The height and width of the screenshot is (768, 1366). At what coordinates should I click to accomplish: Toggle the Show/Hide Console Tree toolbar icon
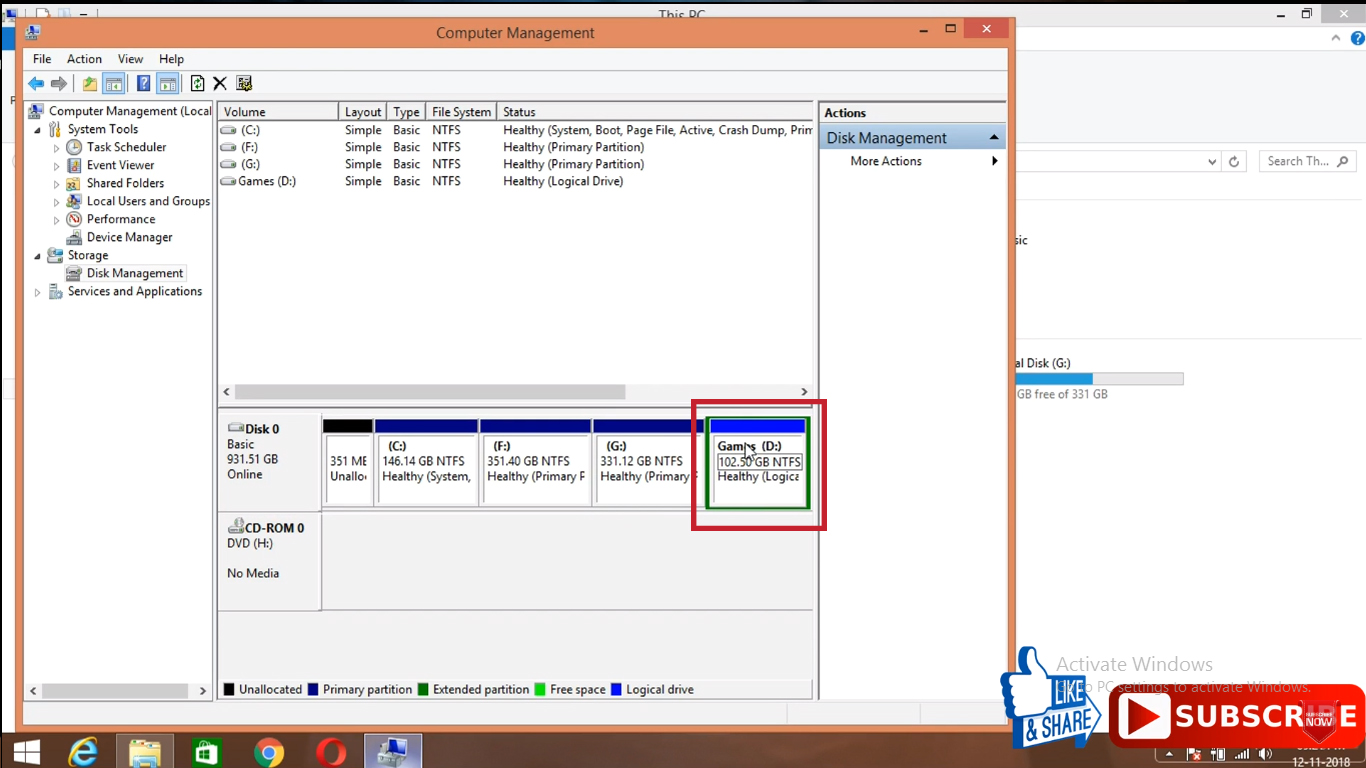(x=114, y=84)
